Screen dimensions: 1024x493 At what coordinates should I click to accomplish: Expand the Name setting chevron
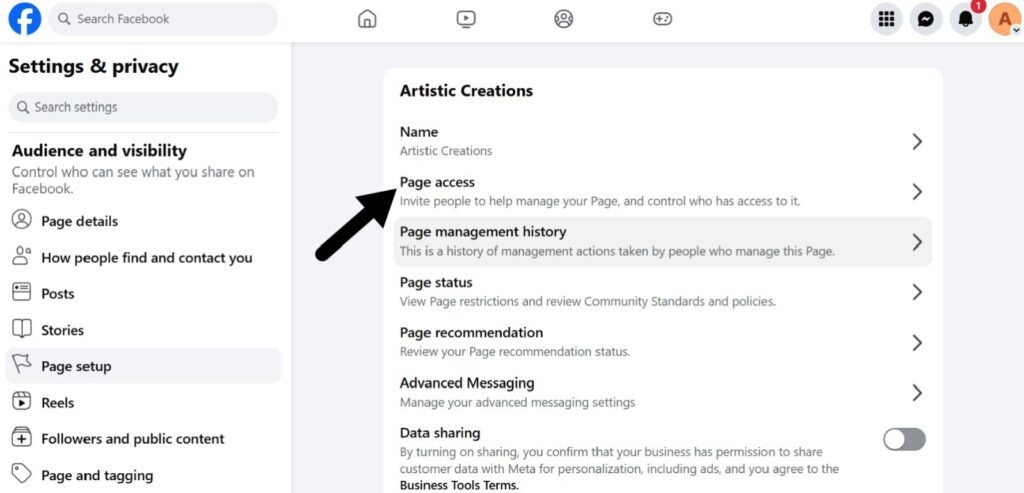(916, 142)
